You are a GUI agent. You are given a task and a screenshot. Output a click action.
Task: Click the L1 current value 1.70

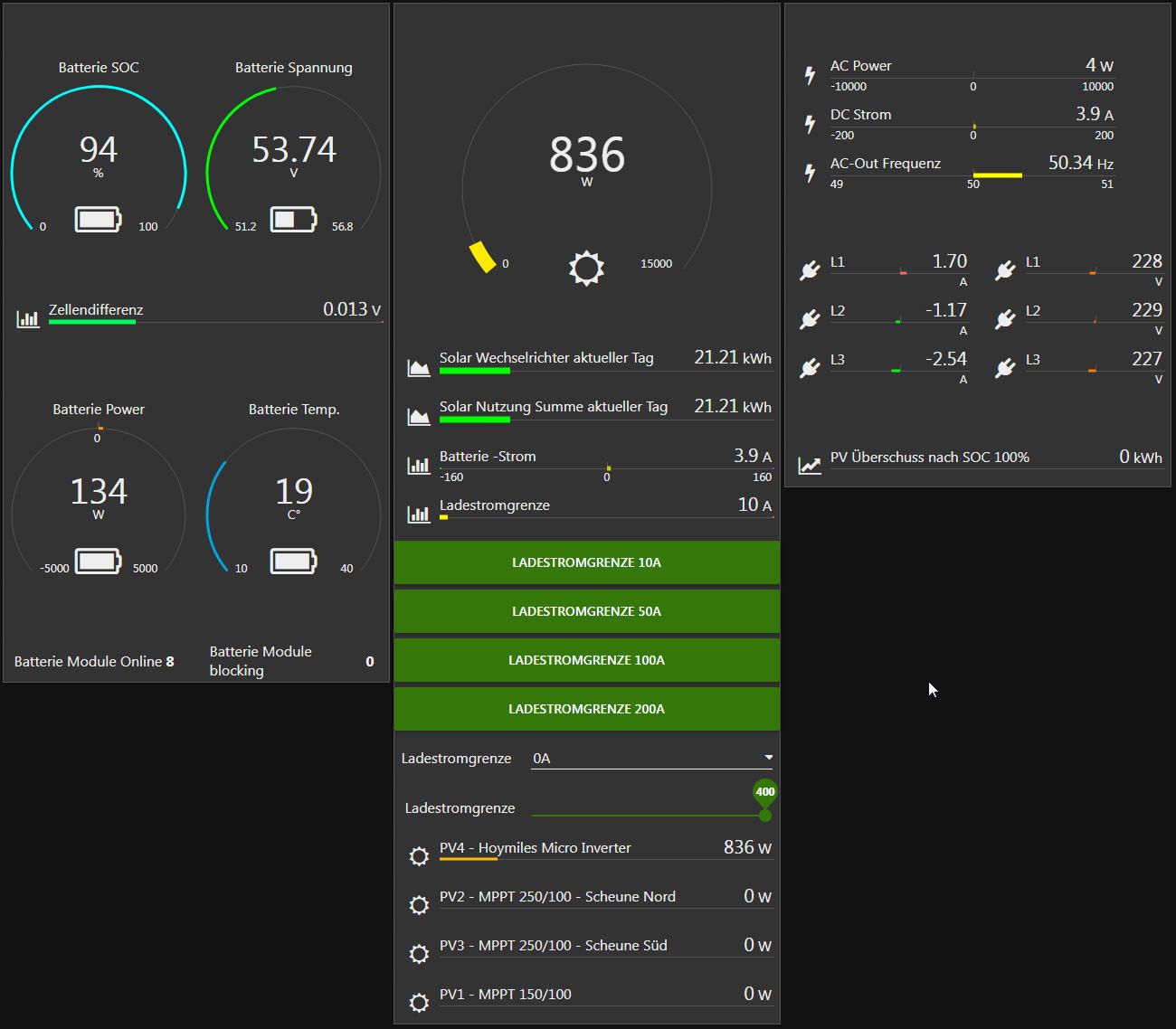point(950,261)
